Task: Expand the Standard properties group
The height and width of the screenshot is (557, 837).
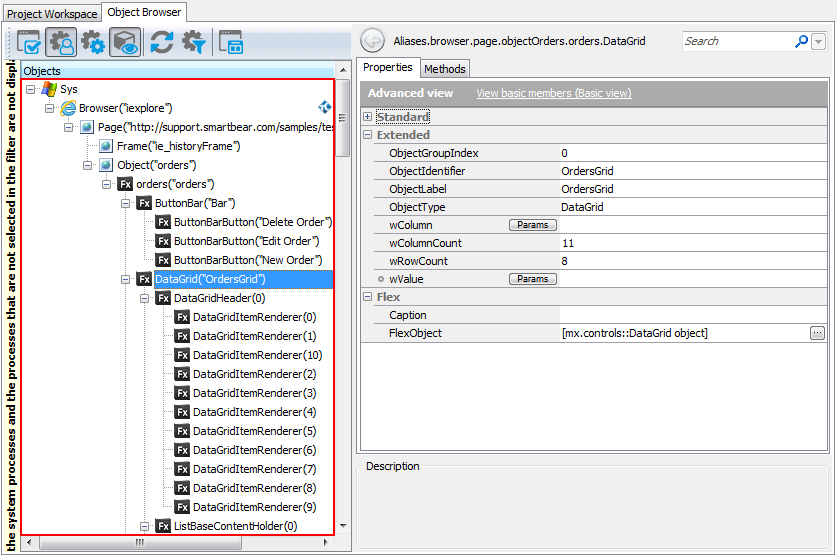Action: point(368,117)
